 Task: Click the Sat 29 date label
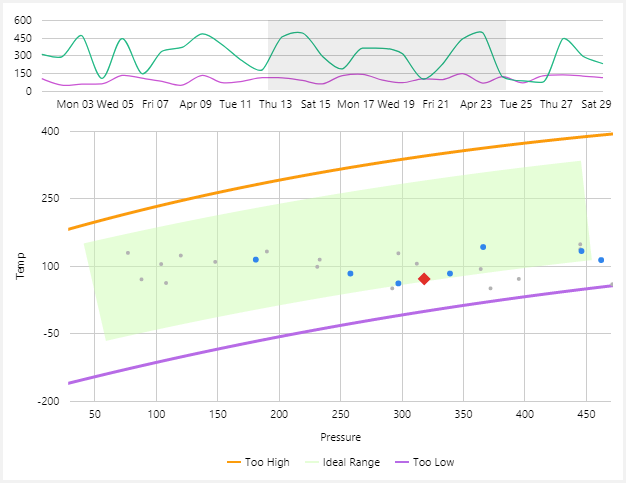tap(597, 103)
